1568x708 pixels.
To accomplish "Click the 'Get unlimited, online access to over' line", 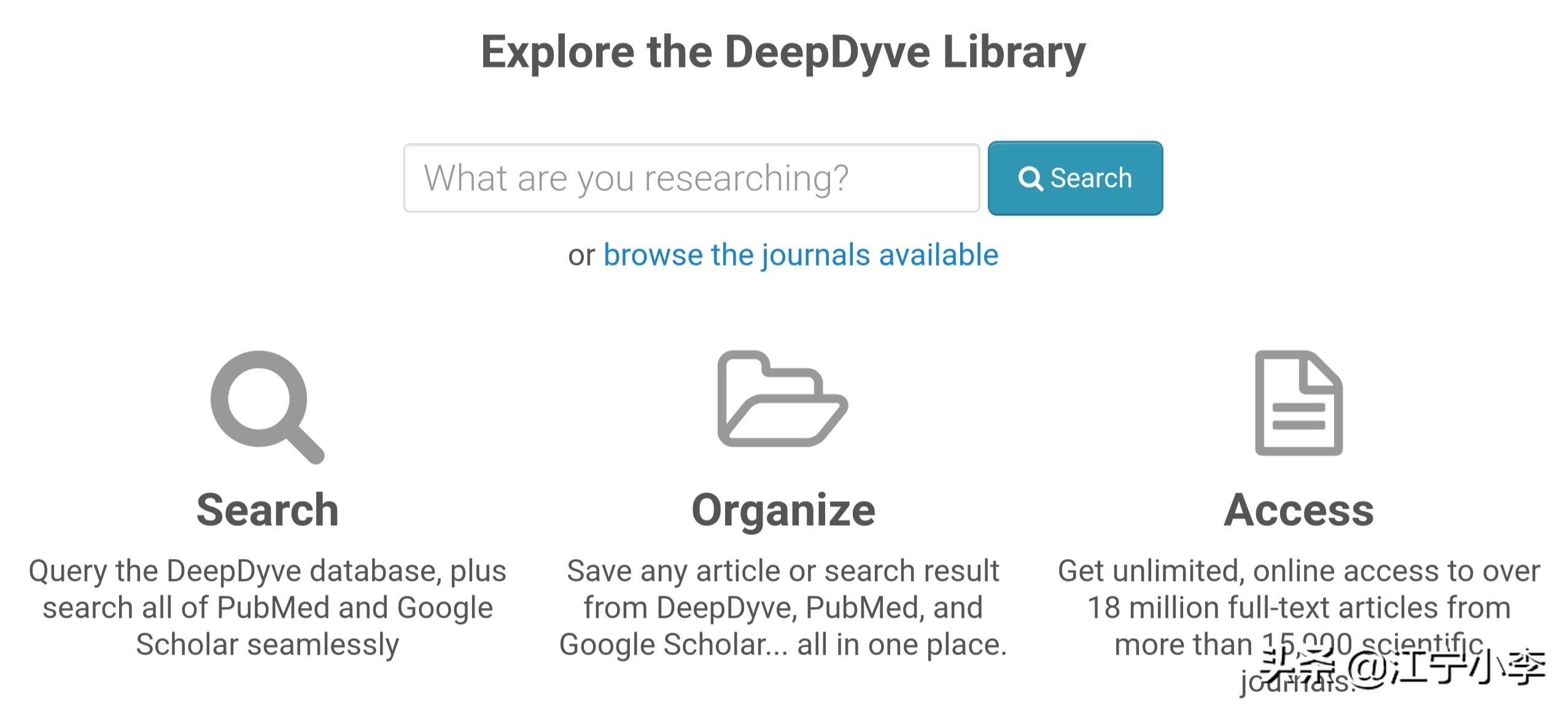I will 1298,571.
